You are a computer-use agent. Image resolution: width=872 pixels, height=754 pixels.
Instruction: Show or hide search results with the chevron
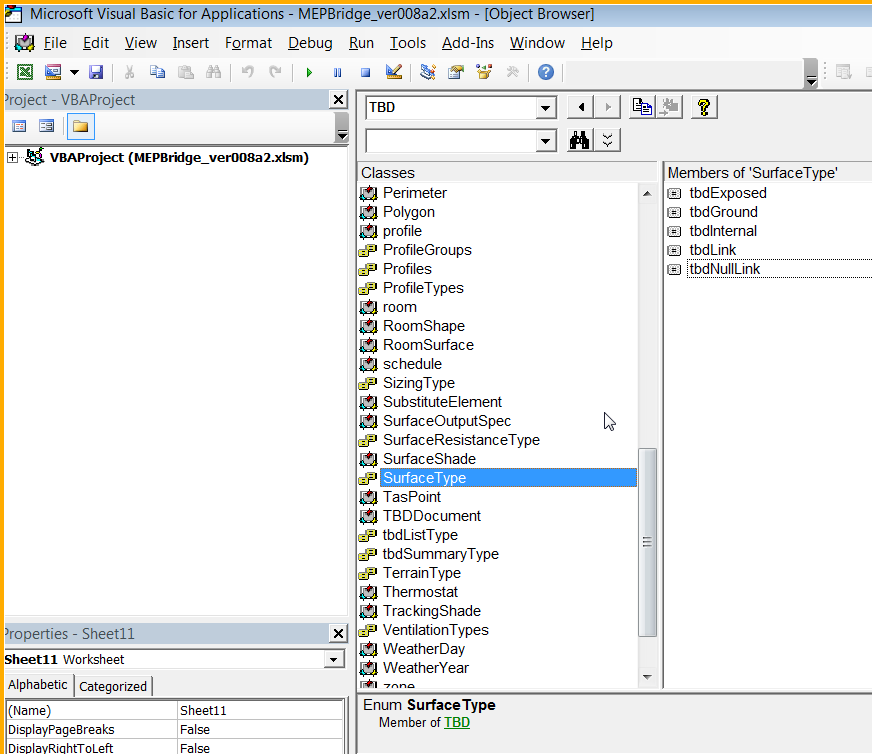[608, 139]
